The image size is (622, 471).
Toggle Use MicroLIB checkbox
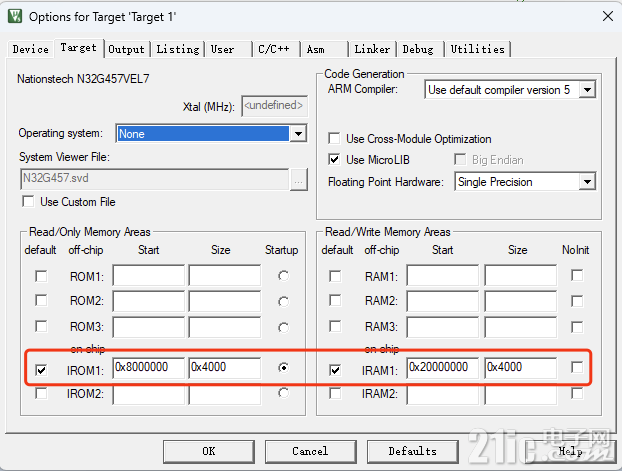tap(334, 160)
